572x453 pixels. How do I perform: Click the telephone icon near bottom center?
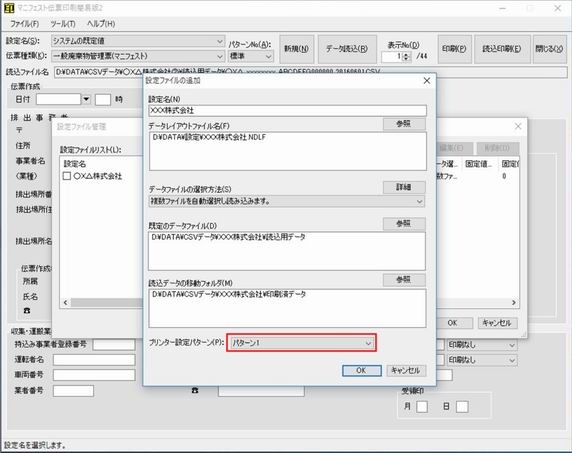coord(195,390)
